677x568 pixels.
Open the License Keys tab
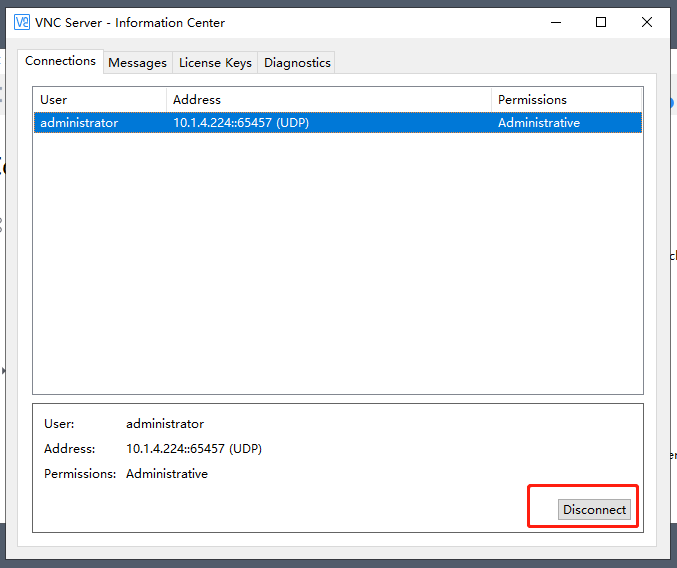pyautogui.click(x=215, y=63)
